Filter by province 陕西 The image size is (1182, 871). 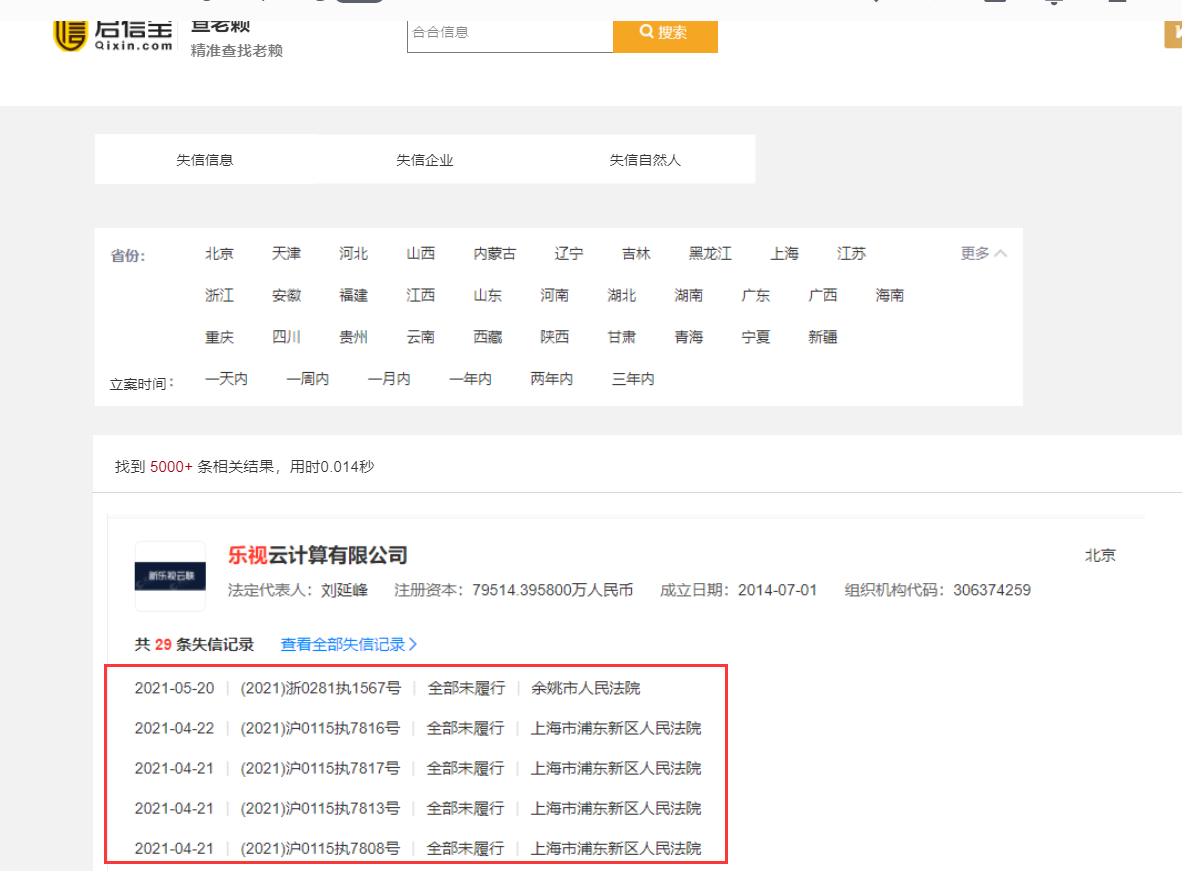pos(555,337)
